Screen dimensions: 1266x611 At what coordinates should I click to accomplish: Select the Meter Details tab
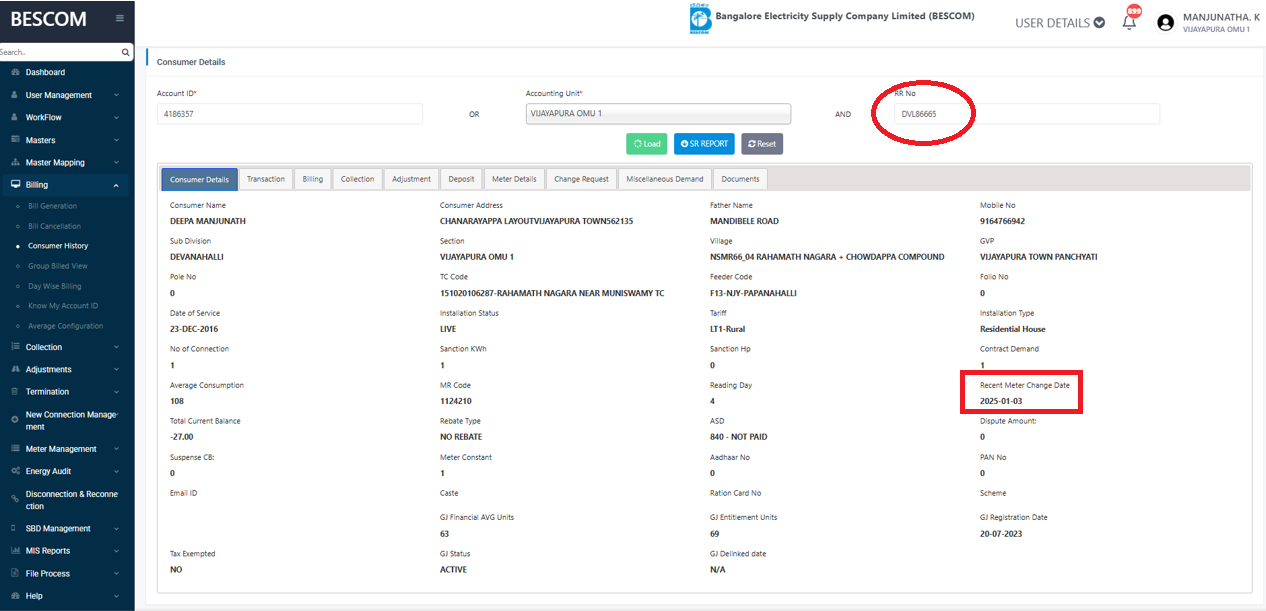(514, 179)
